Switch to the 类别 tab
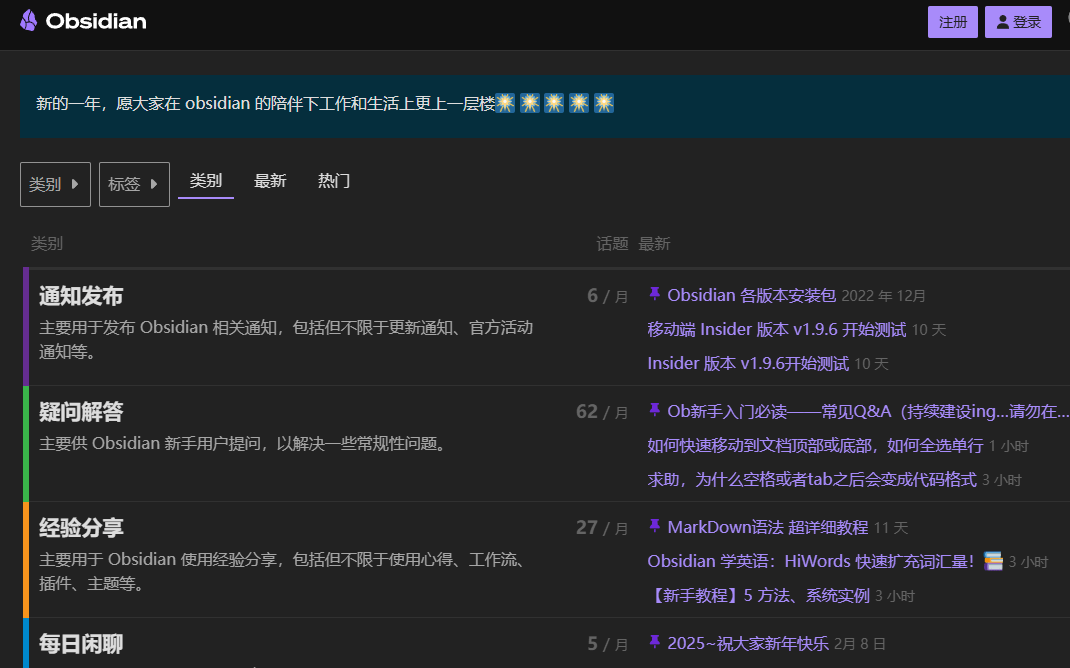Screen dimensions: 1070x668 [206, 181]
